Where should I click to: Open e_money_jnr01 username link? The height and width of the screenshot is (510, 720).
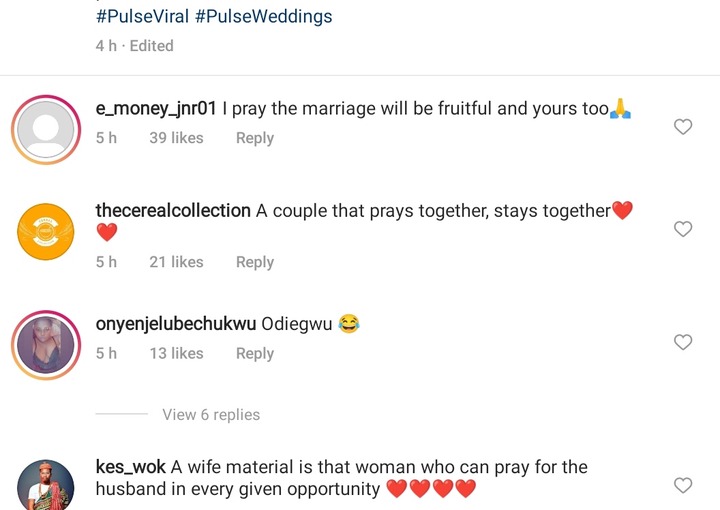(156, 109)
